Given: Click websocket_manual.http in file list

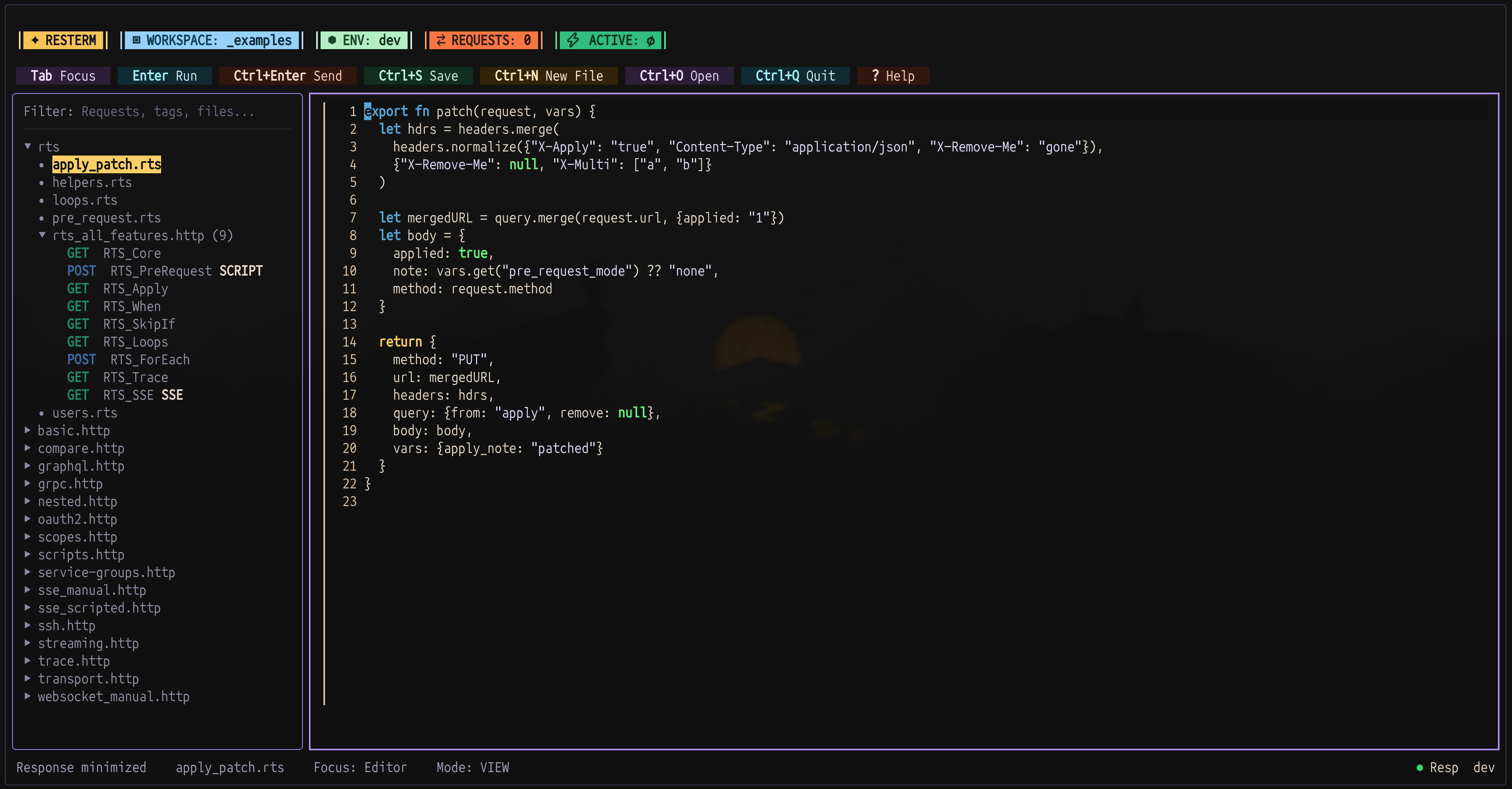Looking at the screenshot, I should pos(114,696).
